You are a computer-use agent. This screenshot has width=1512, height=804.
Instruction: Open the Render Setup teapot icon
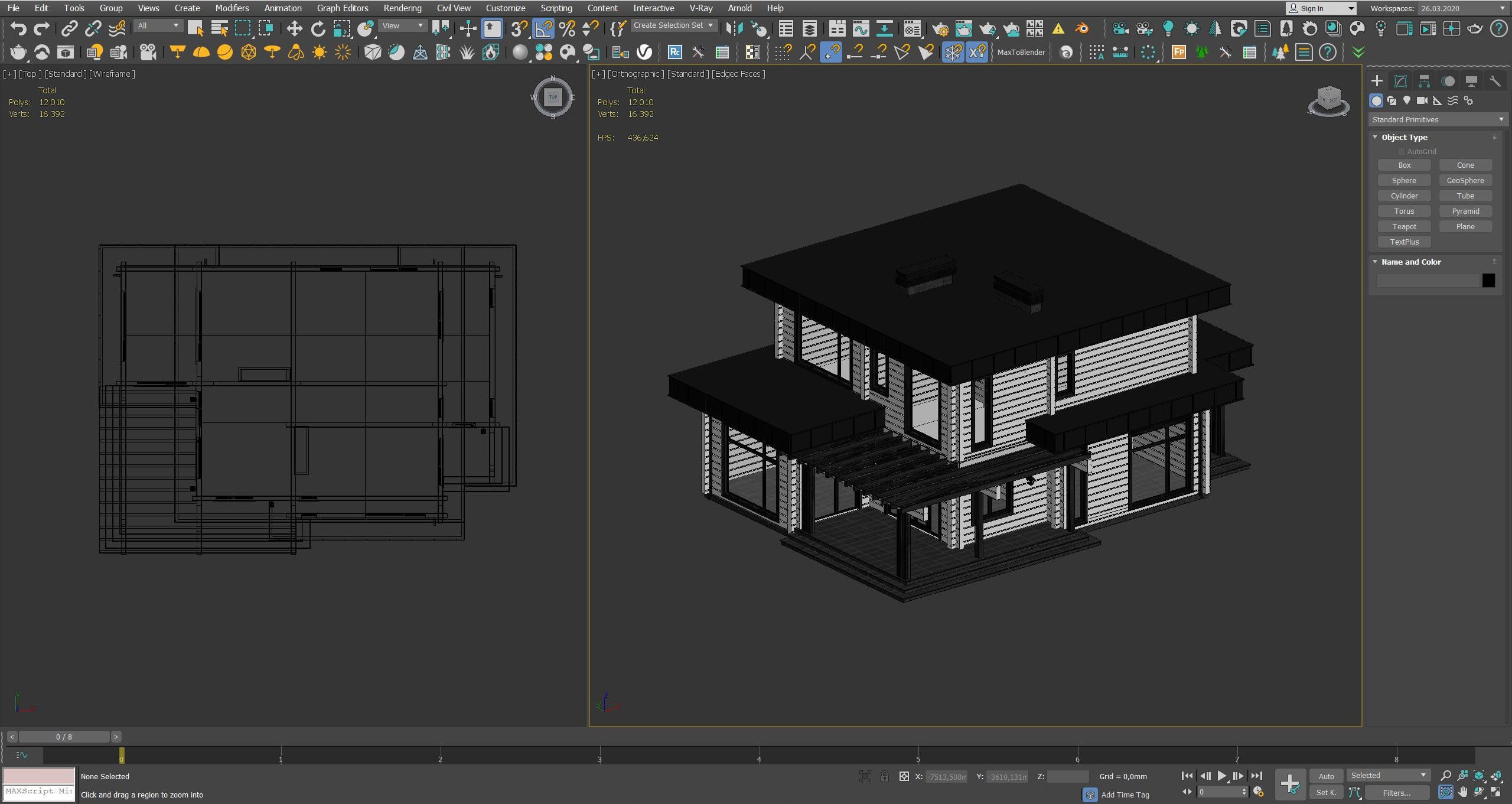(940, 28)
